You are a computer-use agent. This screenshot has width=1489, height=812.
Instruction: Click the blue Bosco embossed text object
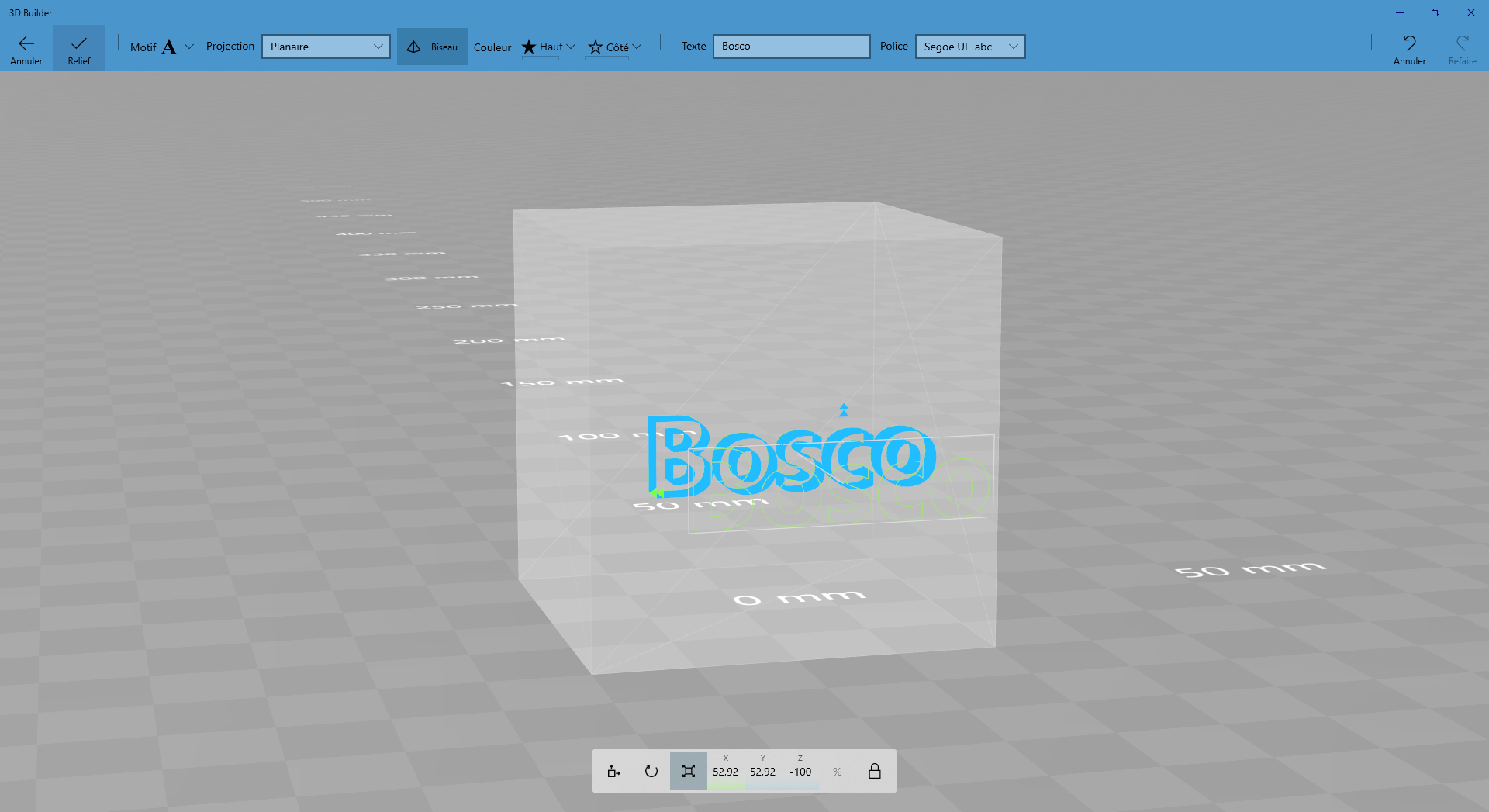(791, 458)
